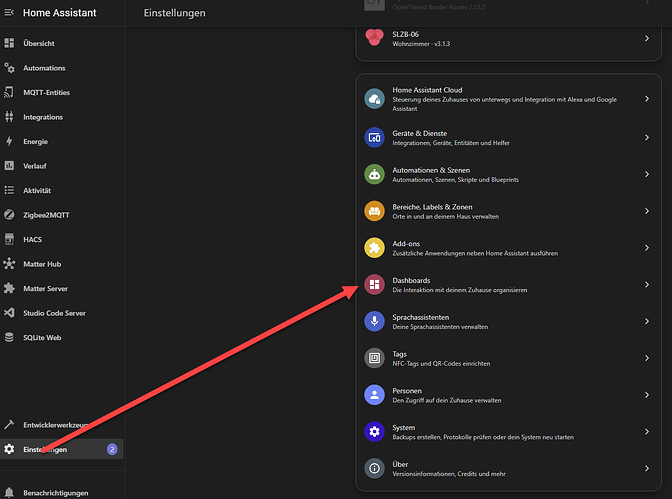The height and width of the screenshot is (499, 672).
Task: Collapse the Home Assistant sidebar menu
Action: click(x=9, y=13)
